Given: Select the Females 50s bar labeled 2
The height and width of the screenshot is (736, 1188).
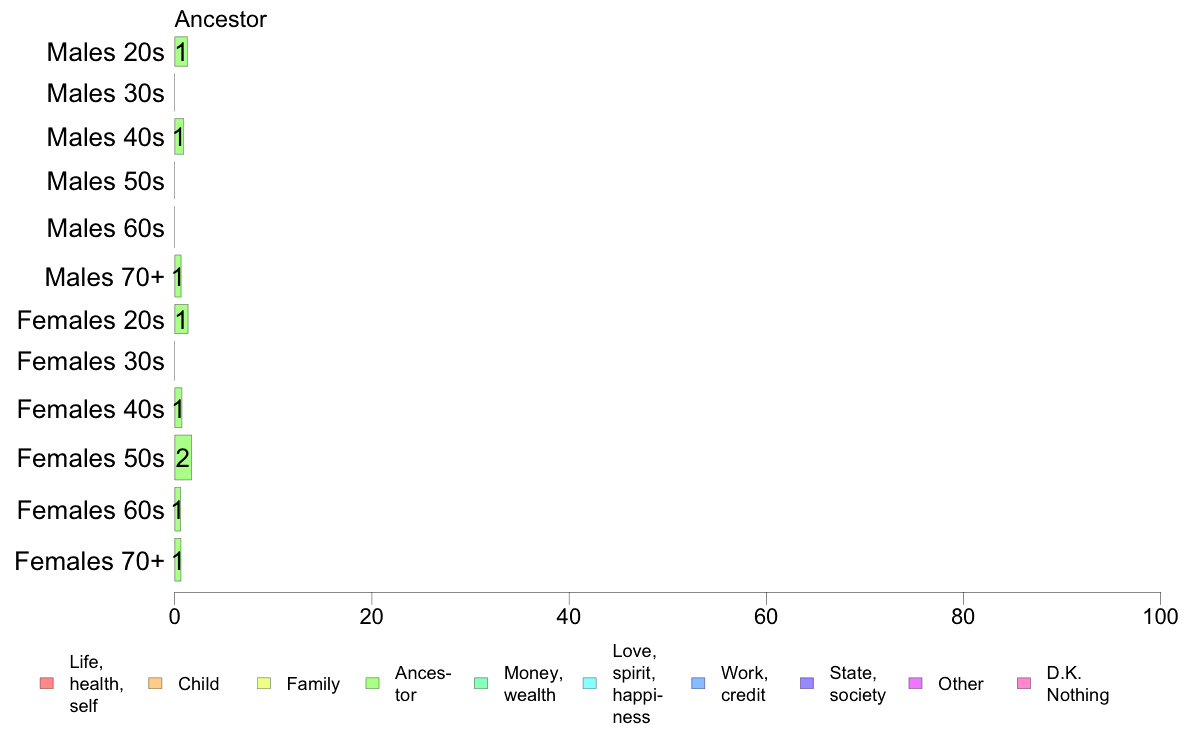Looking at the screenshot, I should coord(183,458).
